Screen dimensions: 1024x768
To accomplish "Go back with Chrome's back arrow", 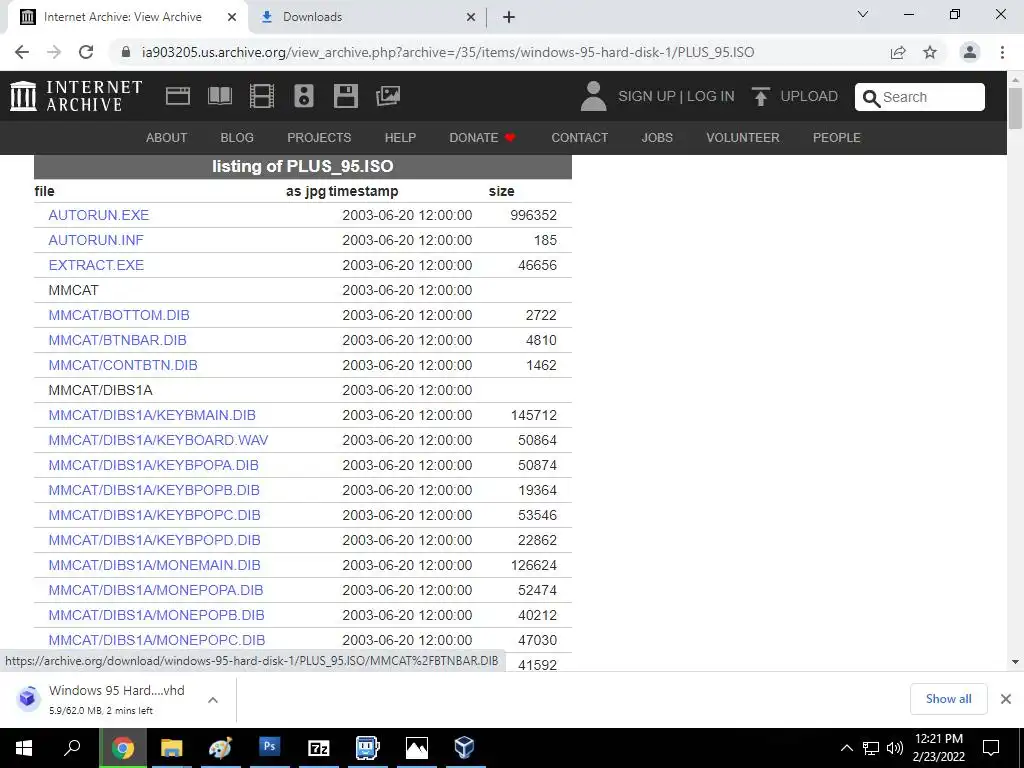I will click(x=22, y=52).
